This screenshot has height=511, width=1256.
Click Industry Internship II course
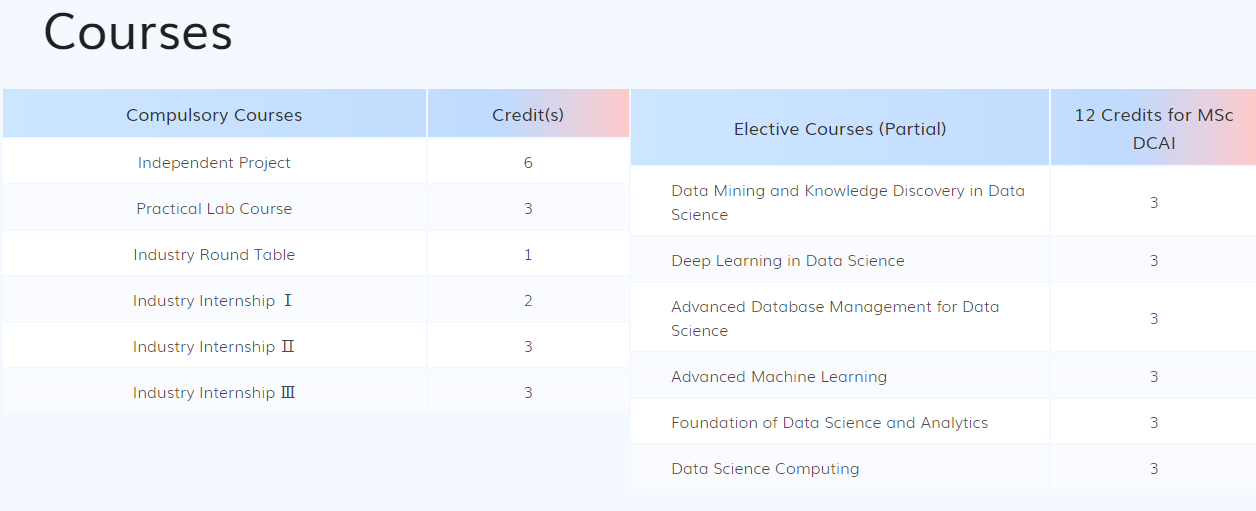[214, 346]
